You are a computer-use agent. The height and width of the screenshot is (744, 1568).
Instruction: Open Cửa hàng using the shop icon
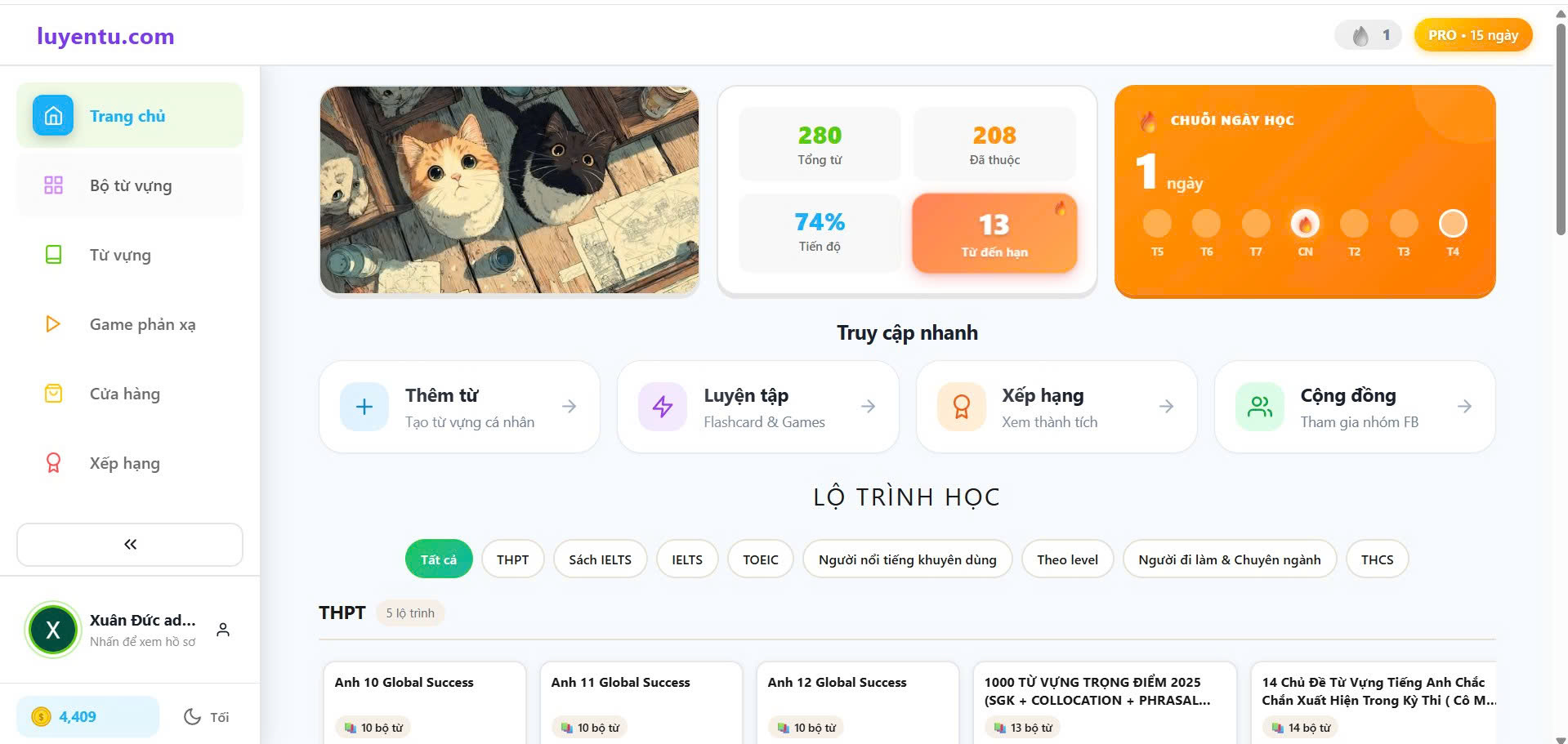pos(53,394)
